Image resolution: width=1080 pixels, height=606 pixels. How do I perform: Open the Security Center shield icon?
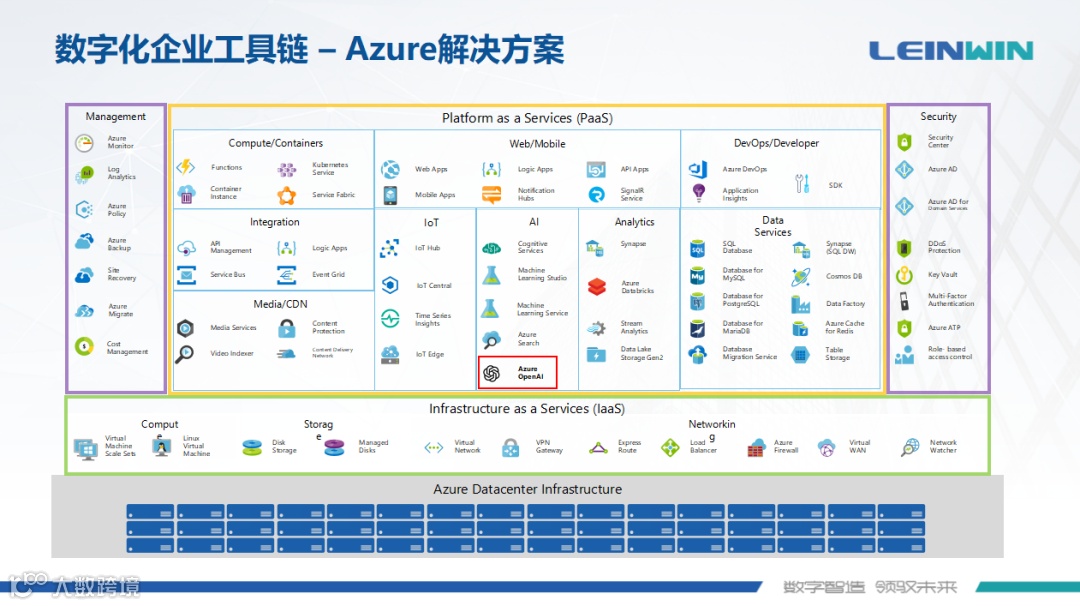click(x=904, y=142)
